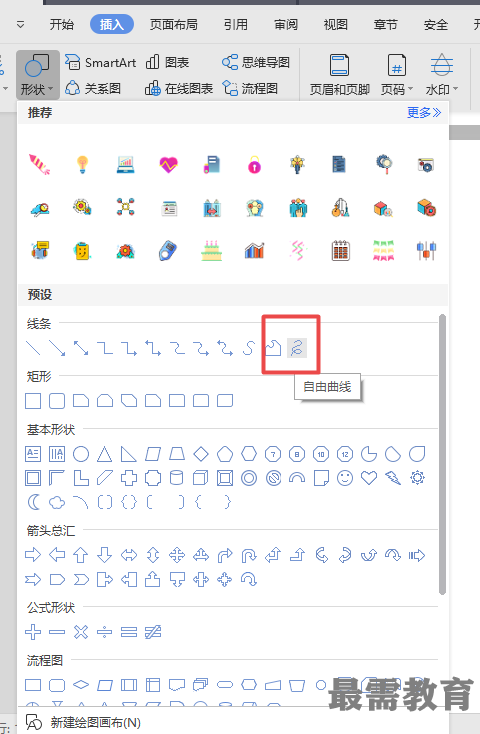Click 新建绘图画布(N) new drawing canvas
Screen dimensions: 480x734
click(x=84, y=722)
